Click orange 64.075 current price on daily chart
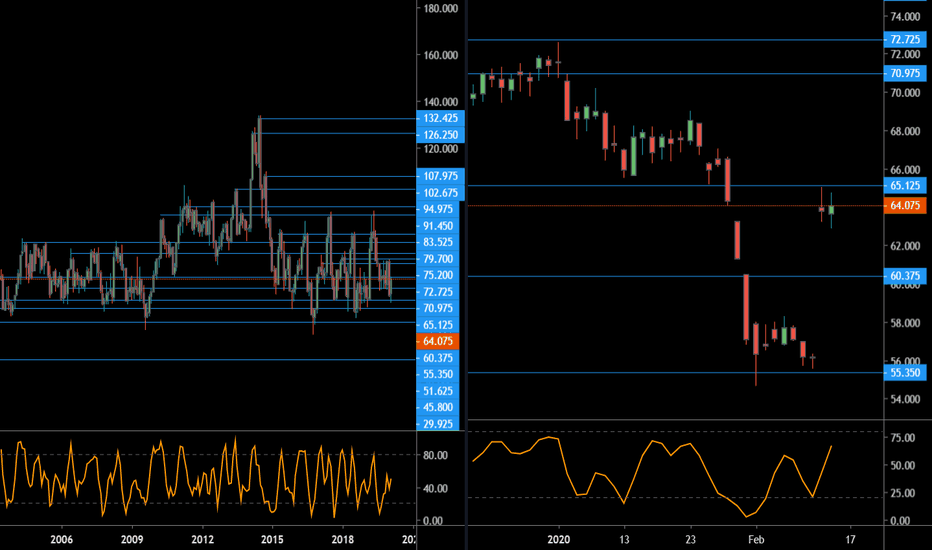 click(x=905, y=206)
